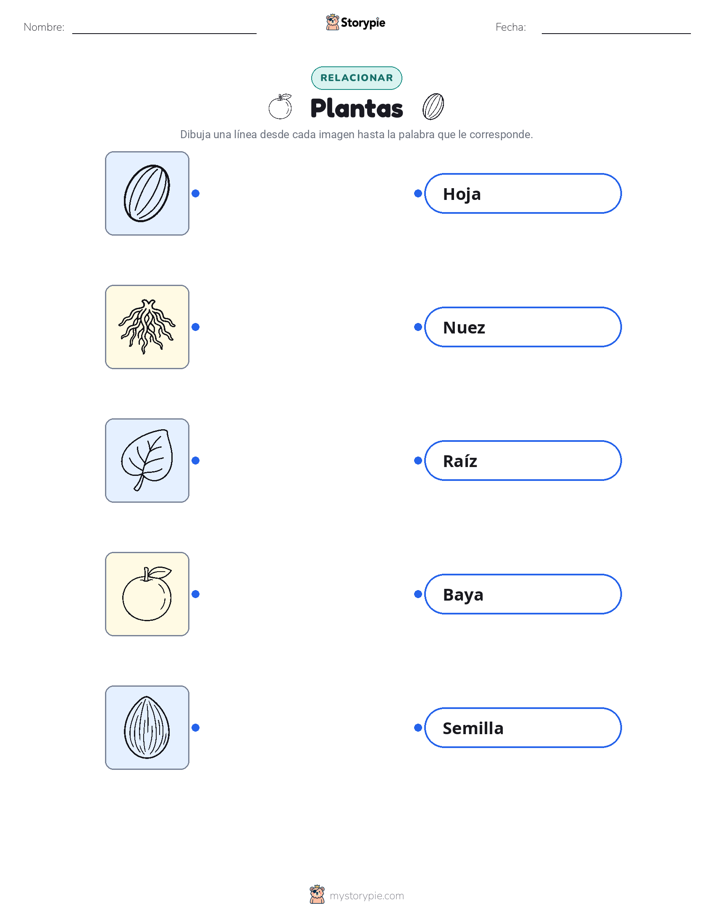The height and width of the screenshot is (924, 714).
Task: Click the connector dot left of Semilla
Action: (418, 727)
